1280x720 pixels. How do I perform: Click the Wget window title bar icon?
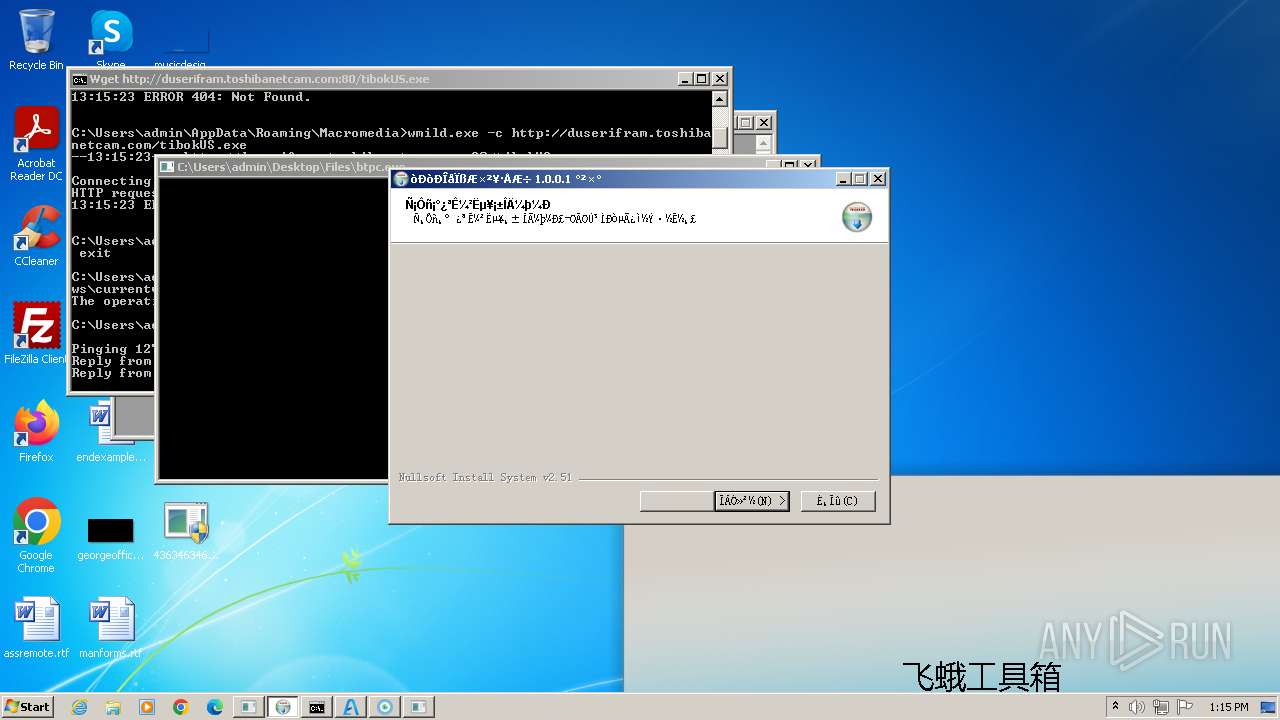[x=79, y=79]
